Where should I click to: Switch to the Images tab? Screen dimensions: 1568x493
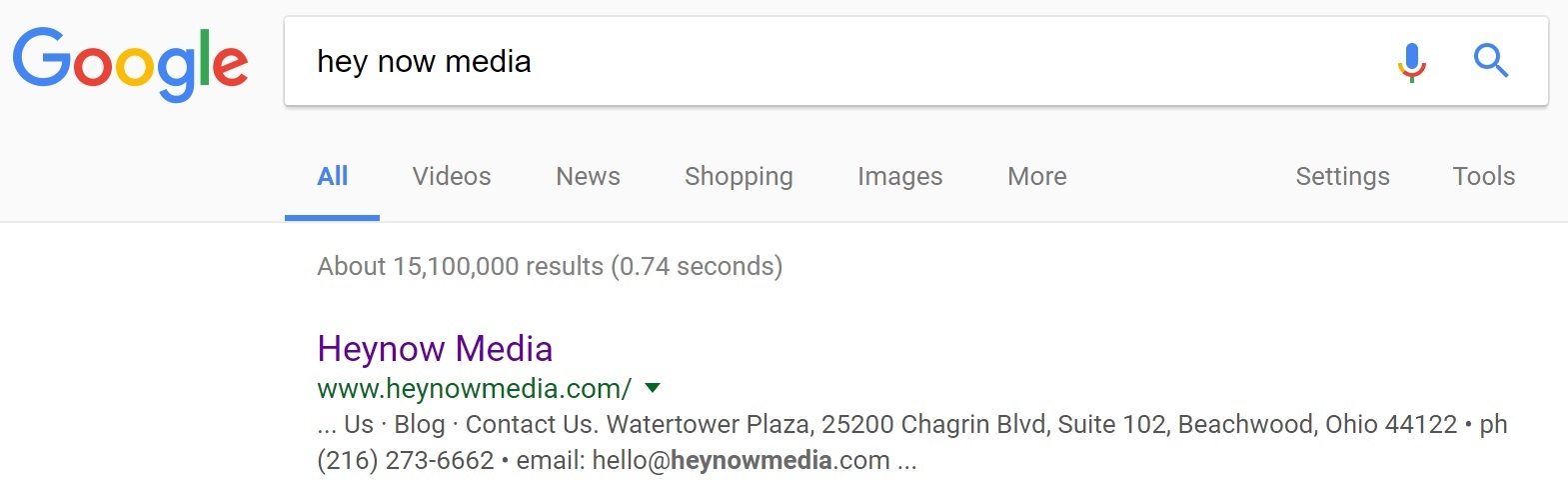(899, 177)
